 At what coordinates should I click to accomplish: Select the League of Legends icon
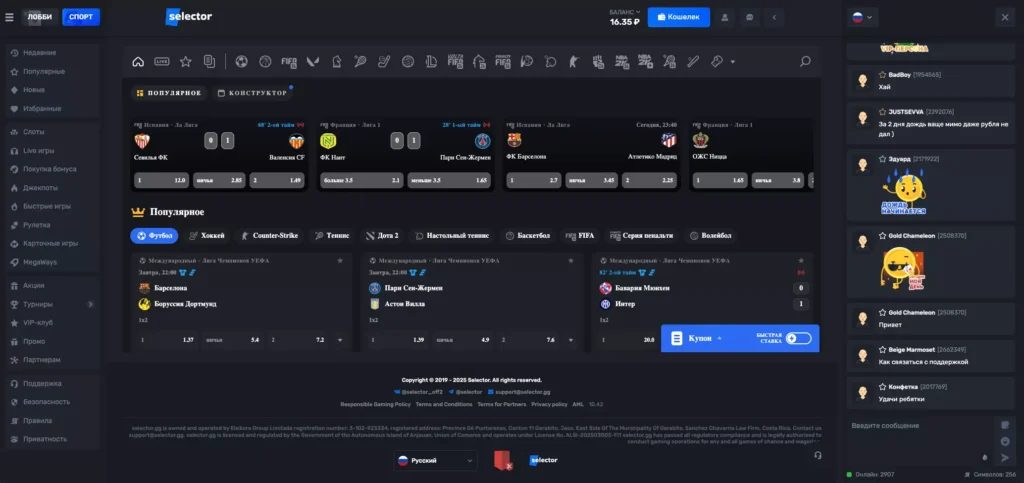coord(431,61)
